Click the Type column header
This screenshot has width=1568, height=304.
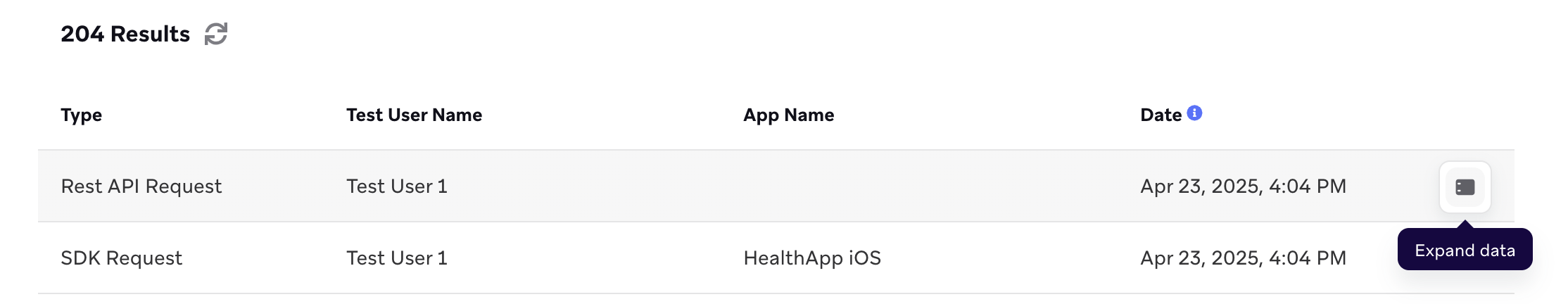[81, 115]
